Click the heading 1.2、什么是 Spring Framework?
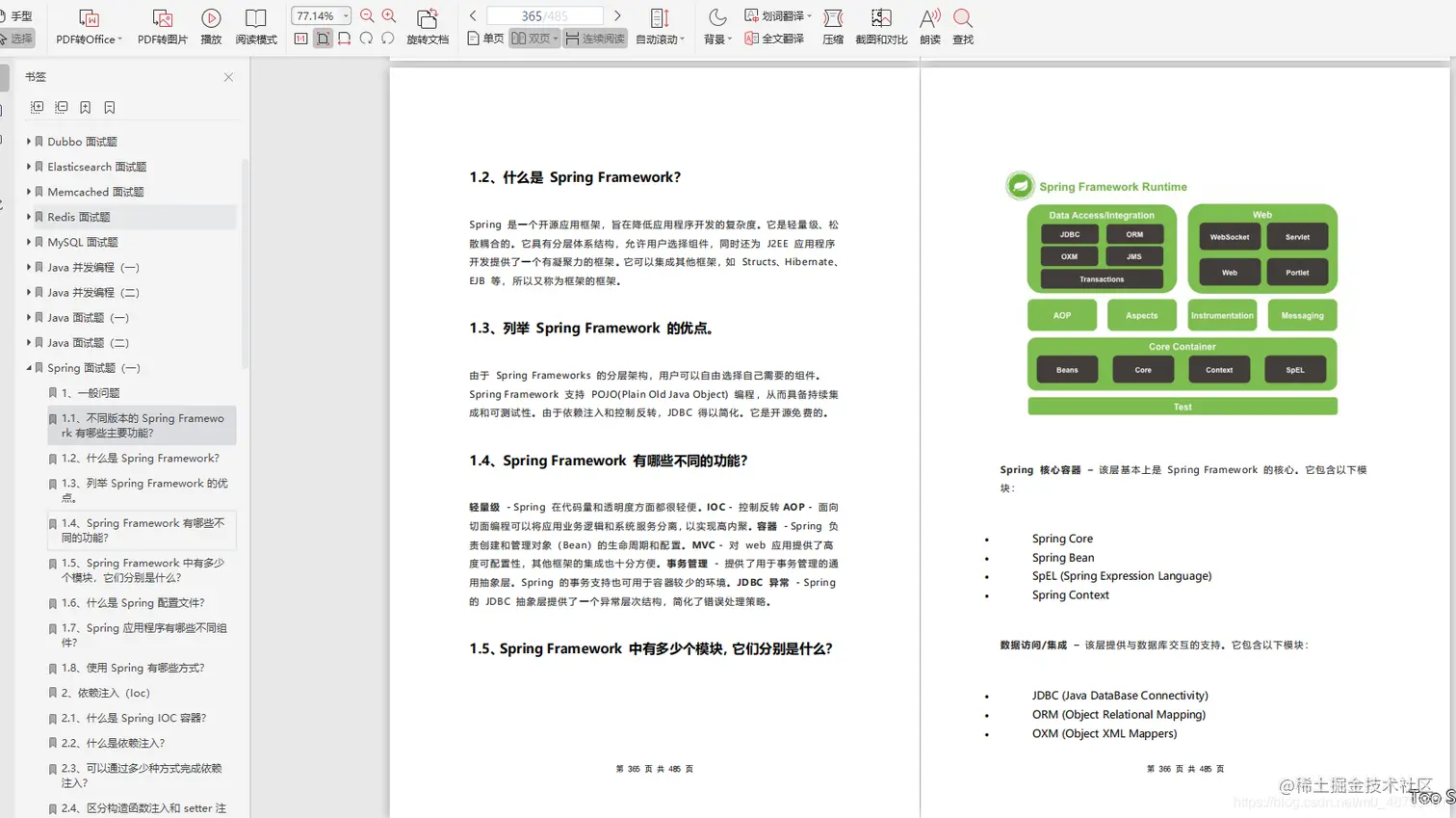Viewport: 1456px width, 818px height. point(575,177)
